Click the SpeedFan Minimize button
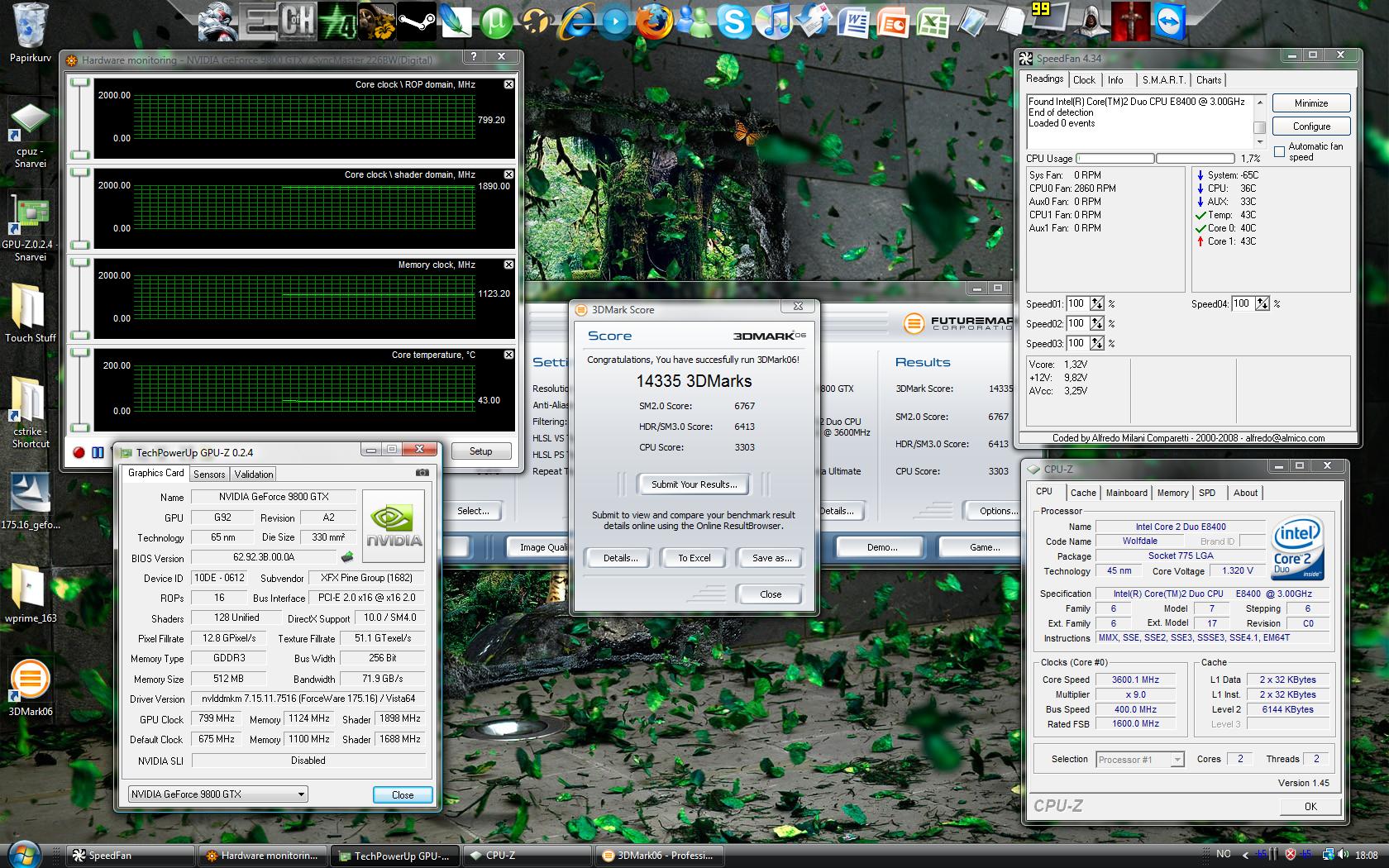This screenshot has height=868, width=1389. [1311, 103]
